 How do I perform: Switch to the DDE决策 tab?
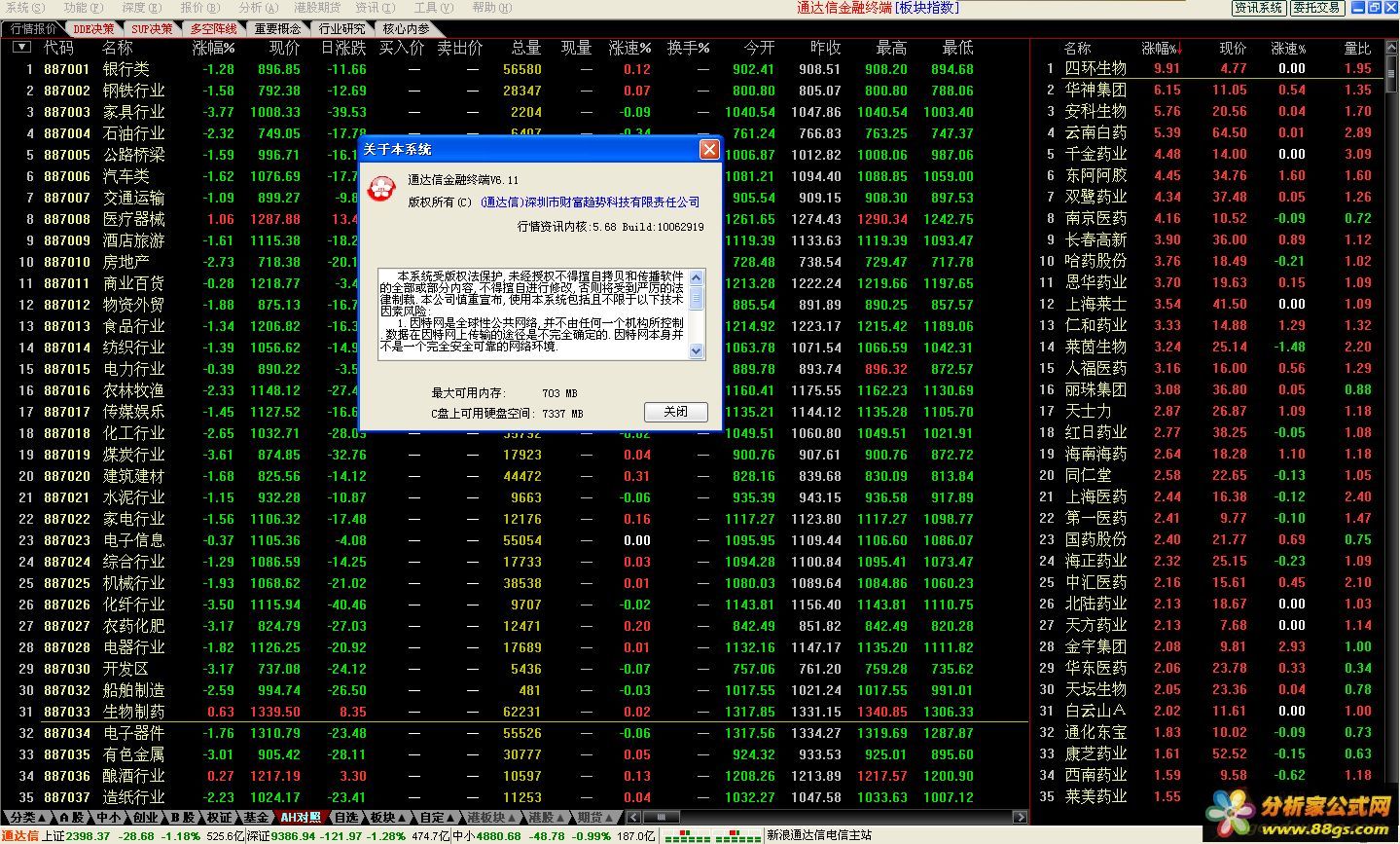pos(94,29)
